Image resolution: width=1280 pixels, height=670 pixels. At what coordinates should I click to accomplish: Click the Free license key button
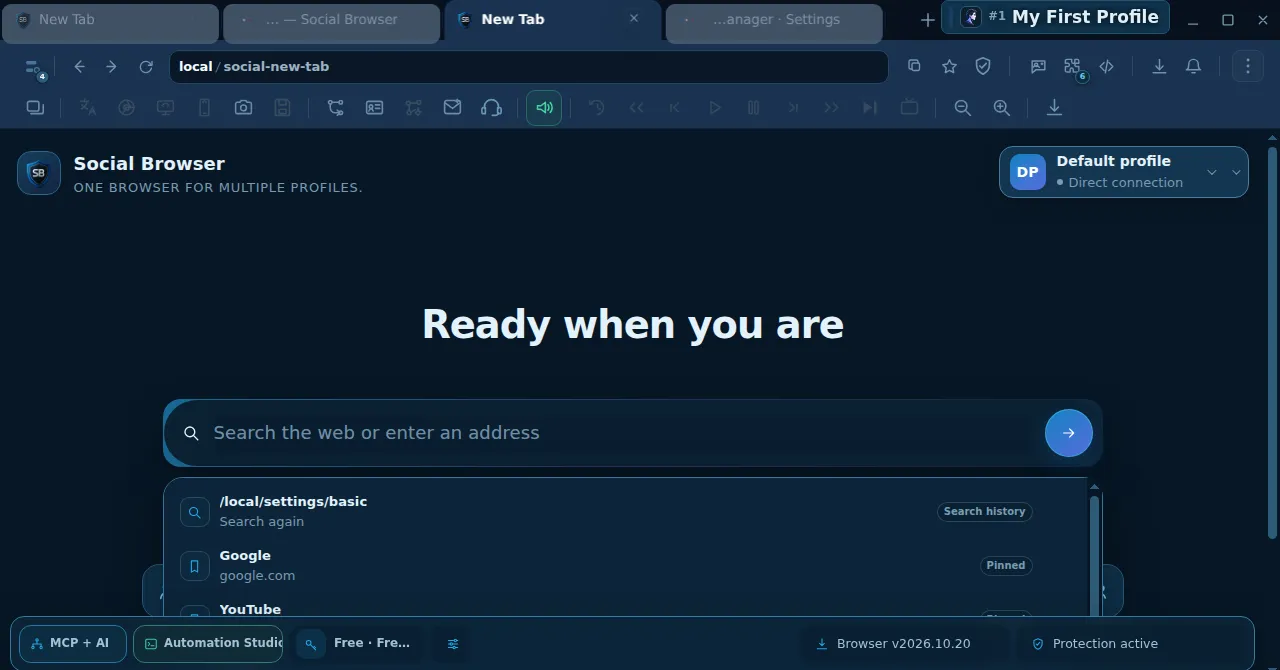tap(358, 644)
